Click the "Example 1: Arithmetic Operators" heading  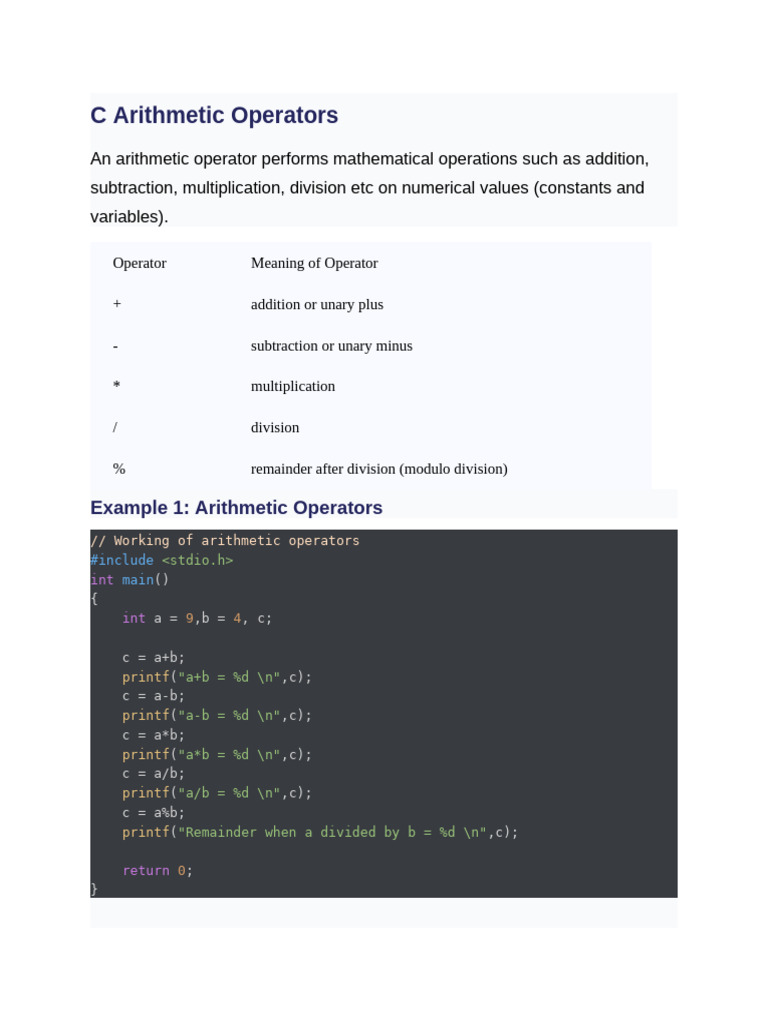pyautogui.click(x=236, y=508)
